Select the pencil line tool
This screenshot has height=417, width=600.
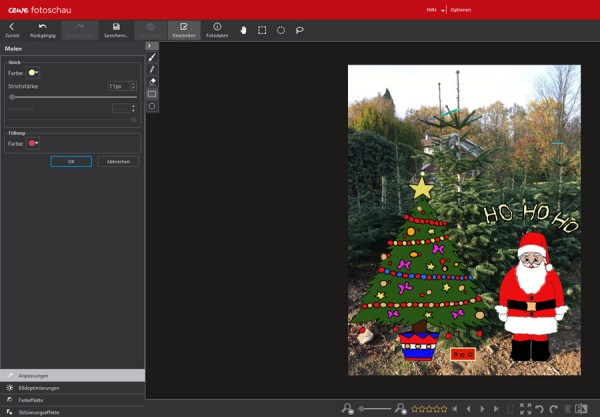tap(152, 69)
